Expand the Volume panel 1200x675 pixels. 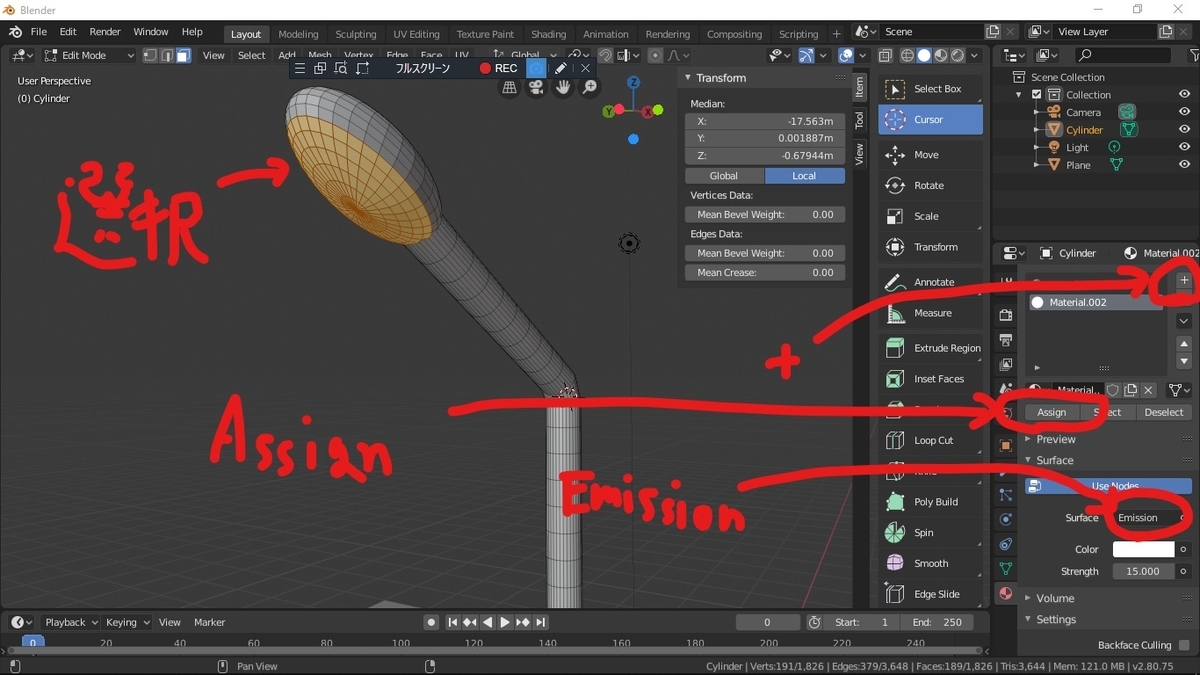[1055, 598]
